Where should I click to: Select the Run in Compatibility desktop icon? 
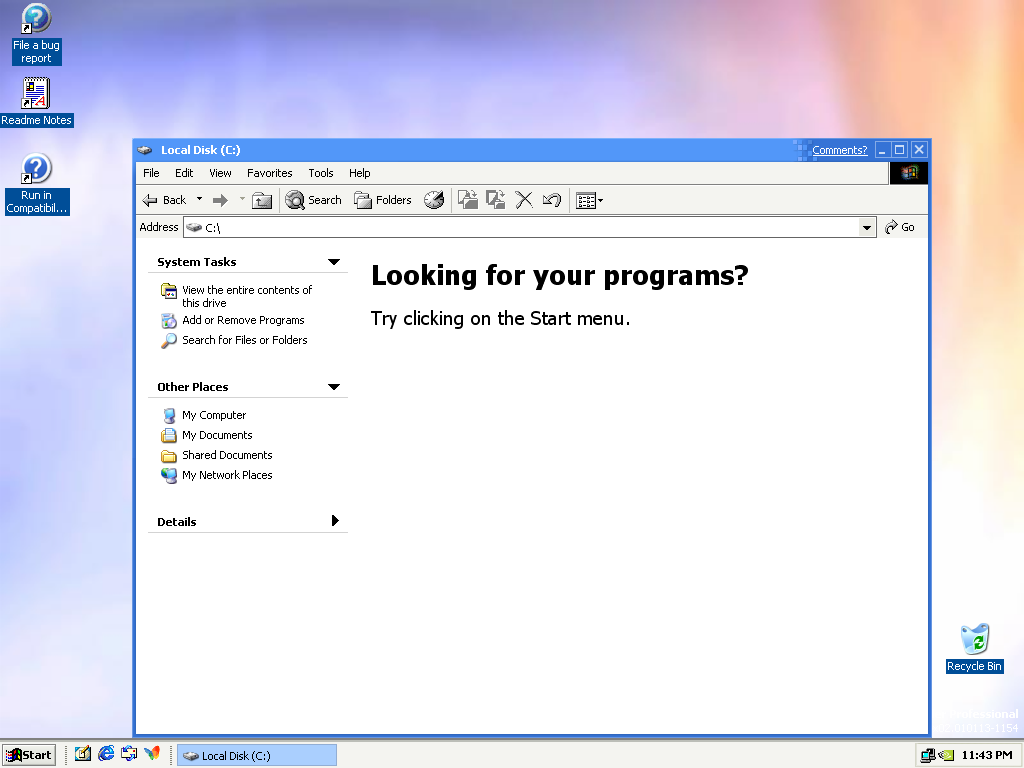pyautogui.click(x=37, y=184)
